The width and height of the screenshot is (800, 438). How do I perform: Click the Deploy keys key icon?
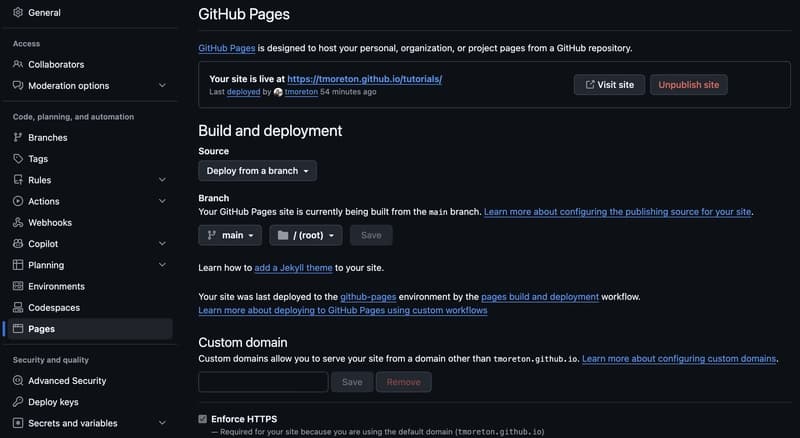click(x=18, y=402)
